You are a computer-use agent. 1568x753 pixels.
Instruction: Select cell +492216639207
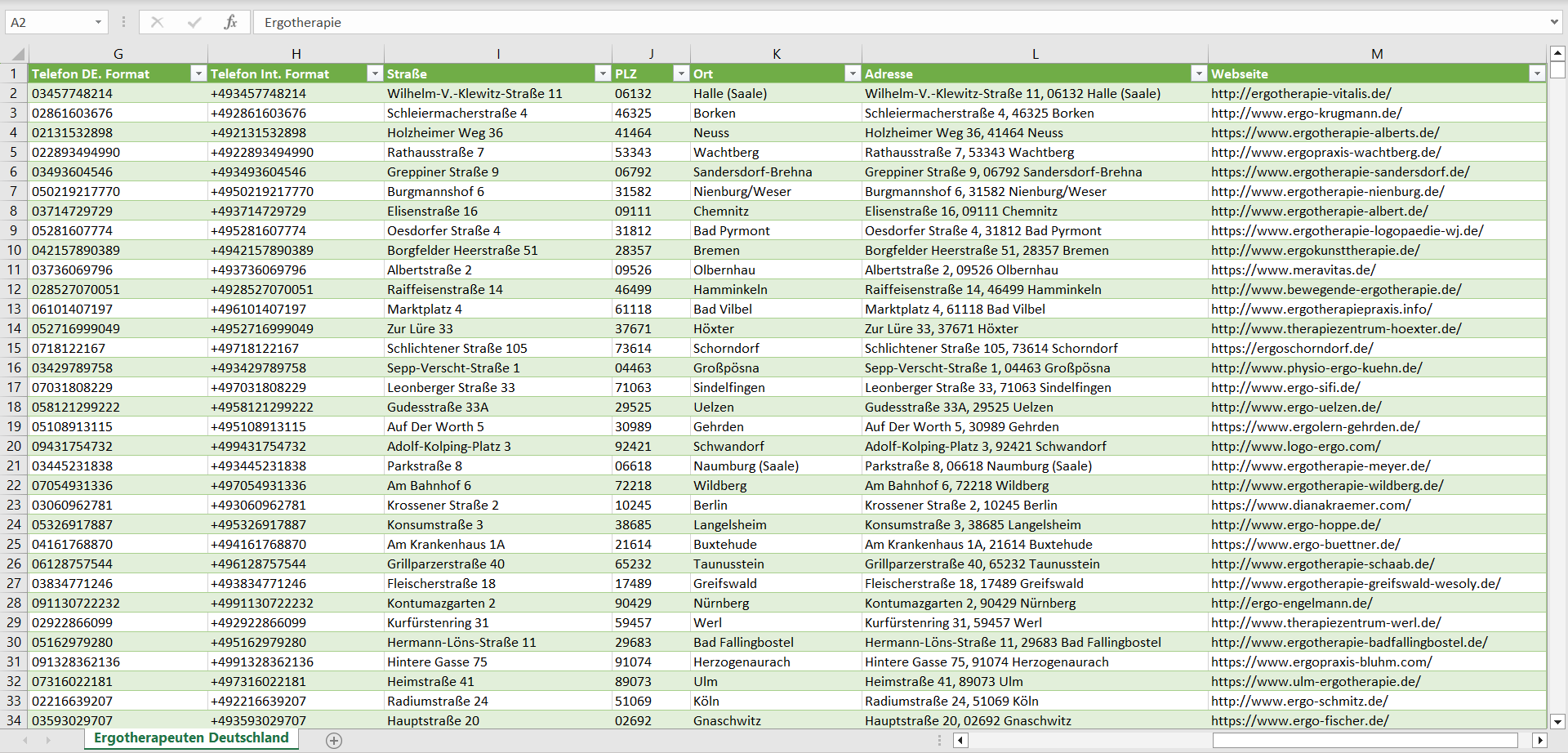pos(296,701)
